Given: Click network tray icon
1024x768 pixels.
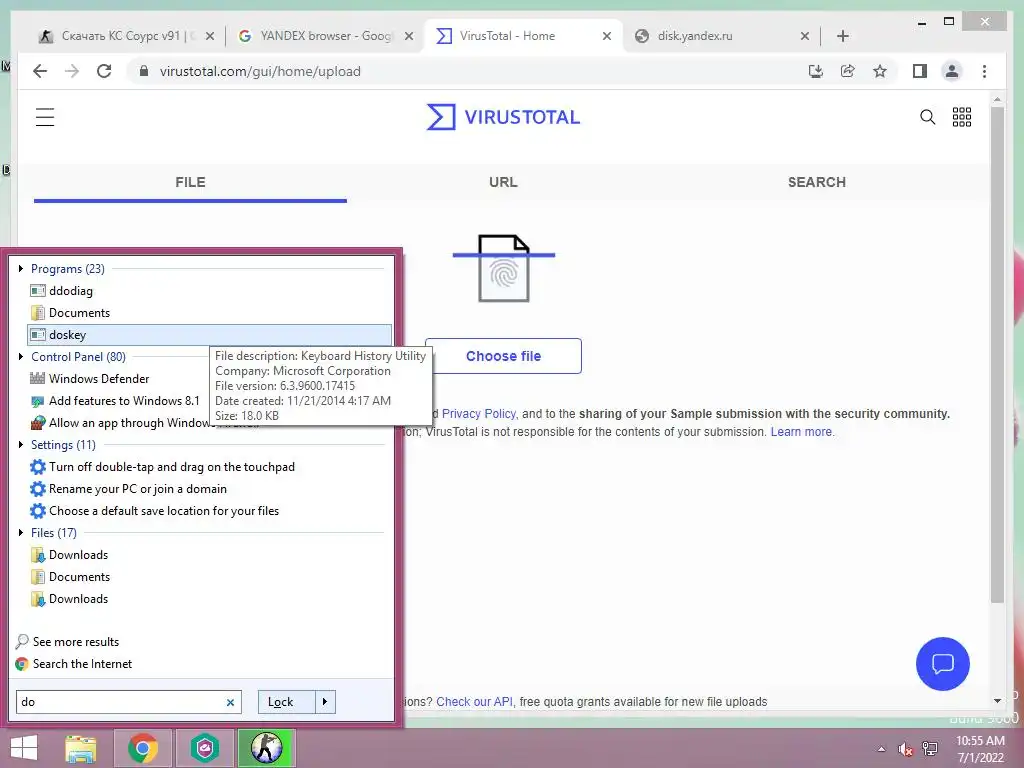Looking at the screenshot, I should coord(930,749).
